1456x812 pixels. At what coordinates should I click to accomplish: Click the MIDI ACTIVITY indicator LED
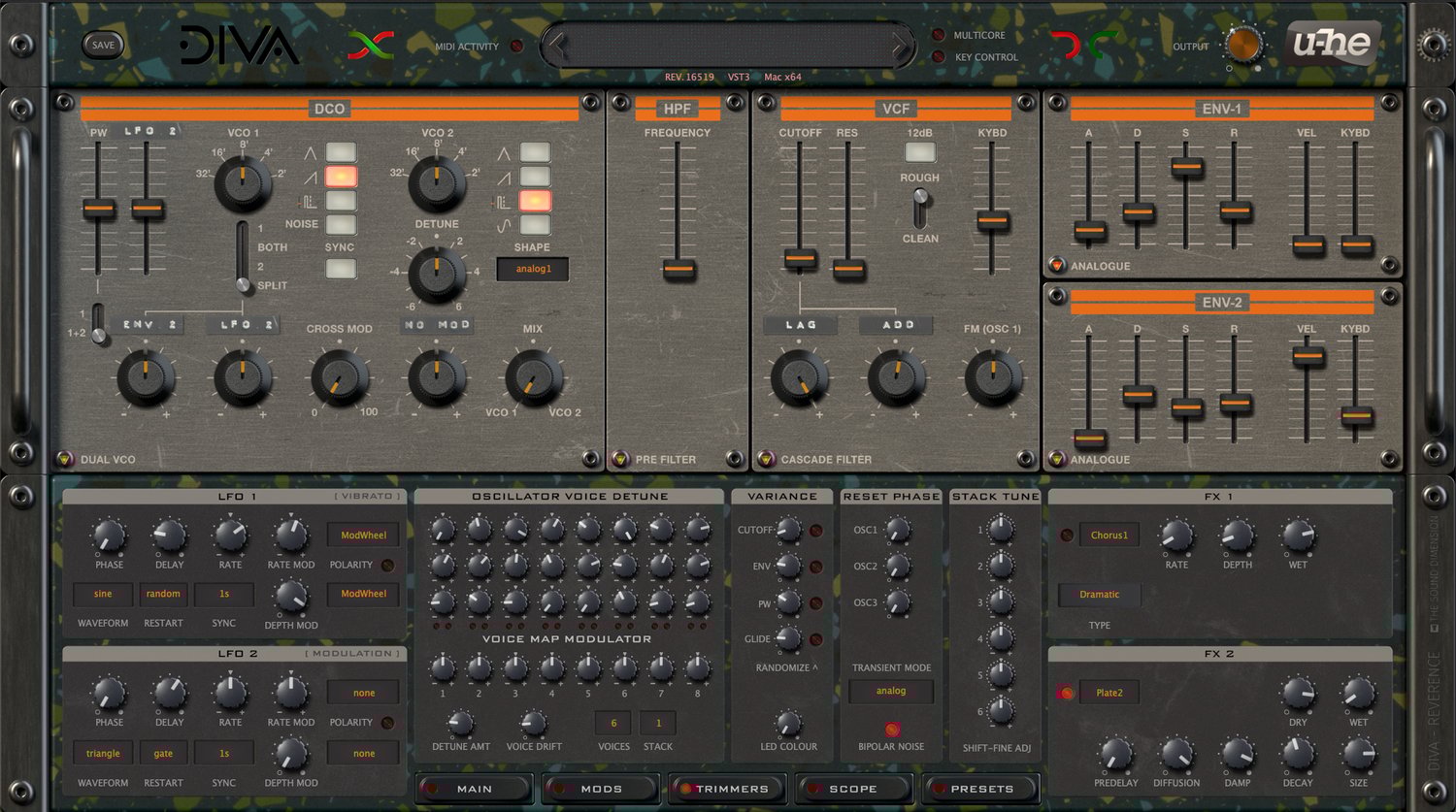tap(516, 46)
